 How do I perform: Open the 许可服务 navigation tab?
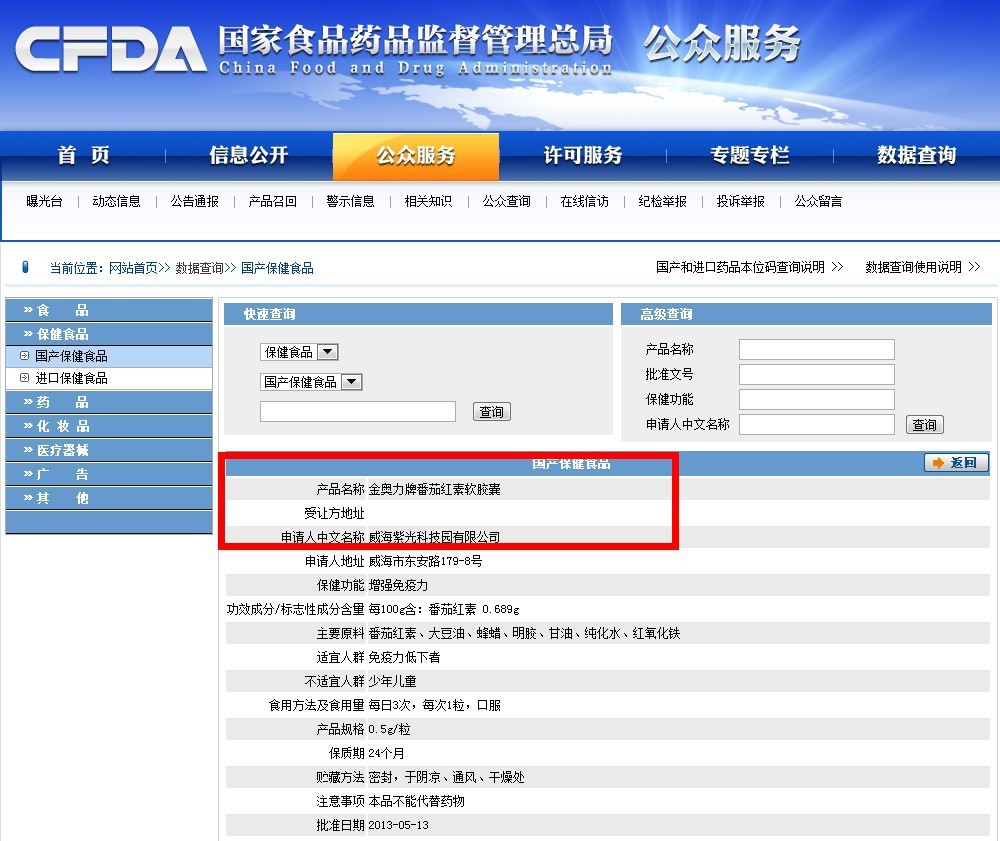tap(583, 155)
